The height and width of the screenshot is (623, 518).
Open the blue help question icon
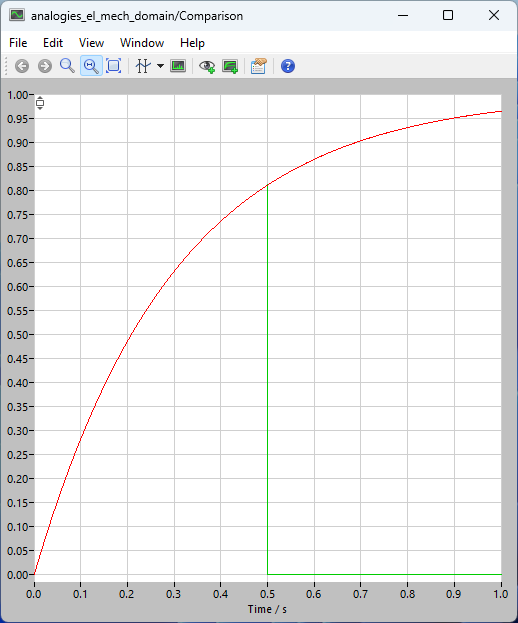(288, 66)
